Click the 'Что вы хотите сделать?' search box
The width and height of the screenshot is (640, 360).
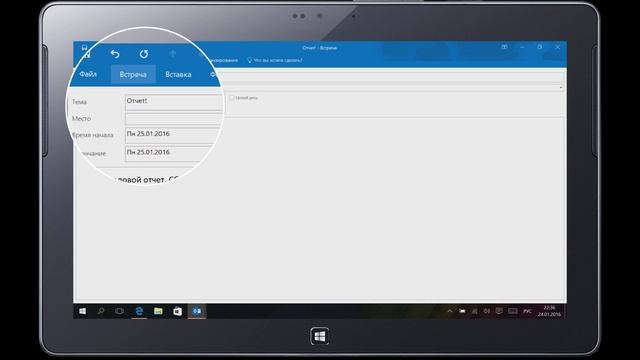(275, 60)
